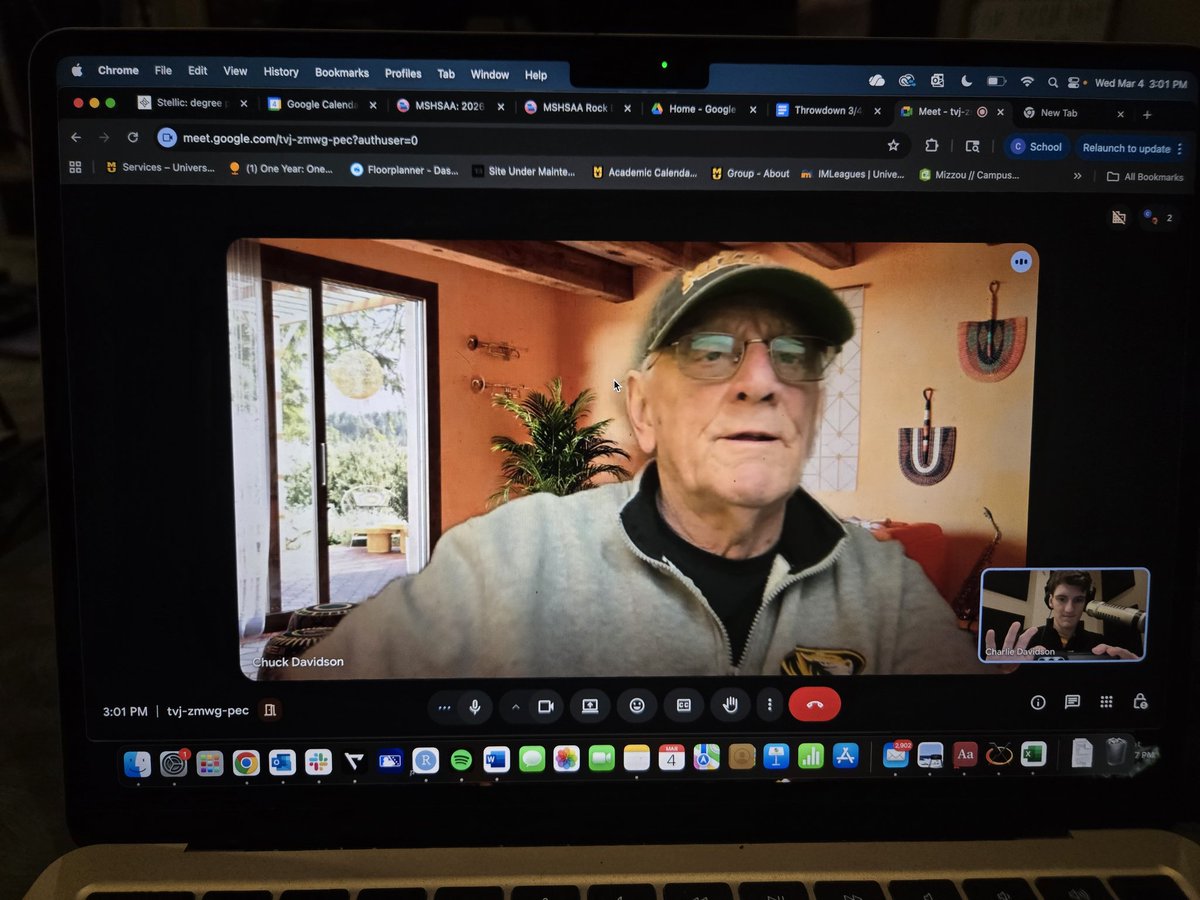Open Floorplanner bookmark
Viewport: 1200px width, 900px height.
404,170
